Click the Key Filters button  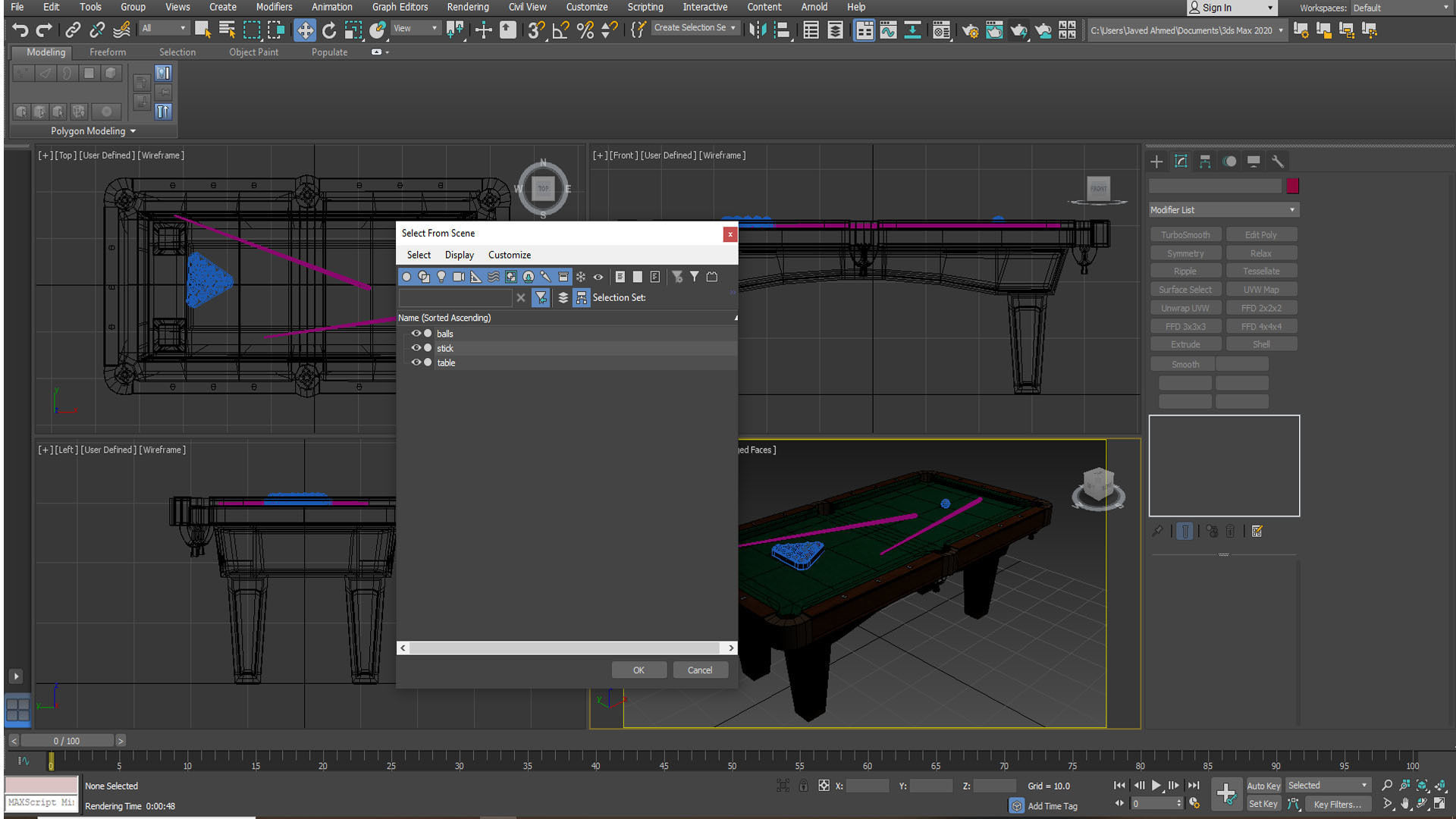pos(1338,805)
